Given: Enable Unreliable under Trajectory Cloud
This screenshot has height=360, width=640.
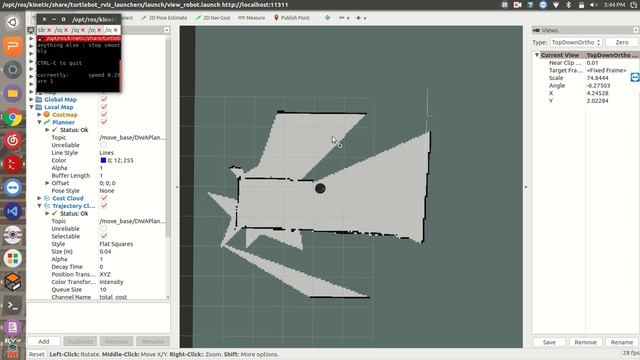Looking at the screenshot, I should point(104,229).
